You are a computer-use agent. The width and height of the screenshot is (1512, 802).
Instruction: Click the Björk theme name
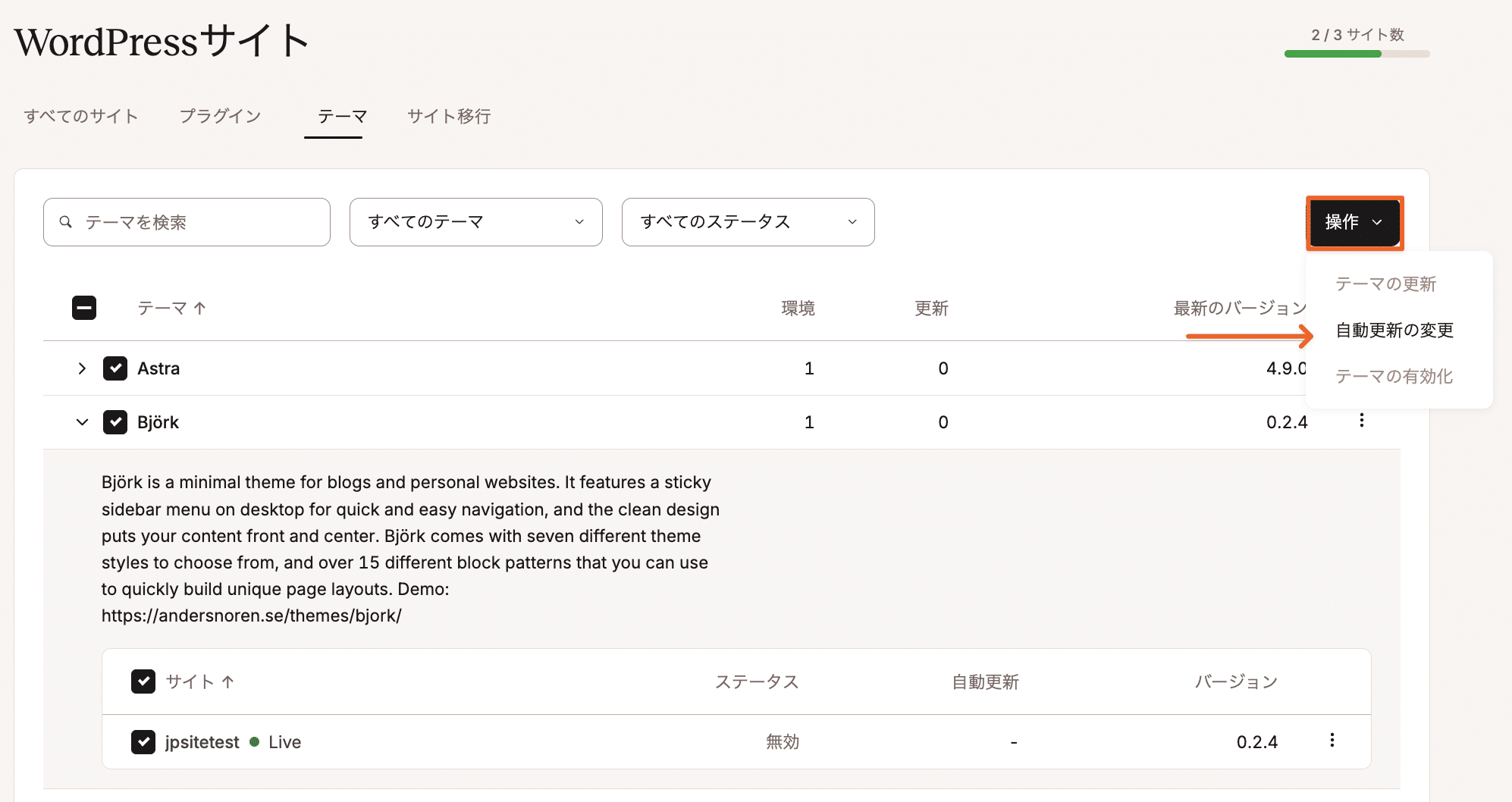(158, 422)
